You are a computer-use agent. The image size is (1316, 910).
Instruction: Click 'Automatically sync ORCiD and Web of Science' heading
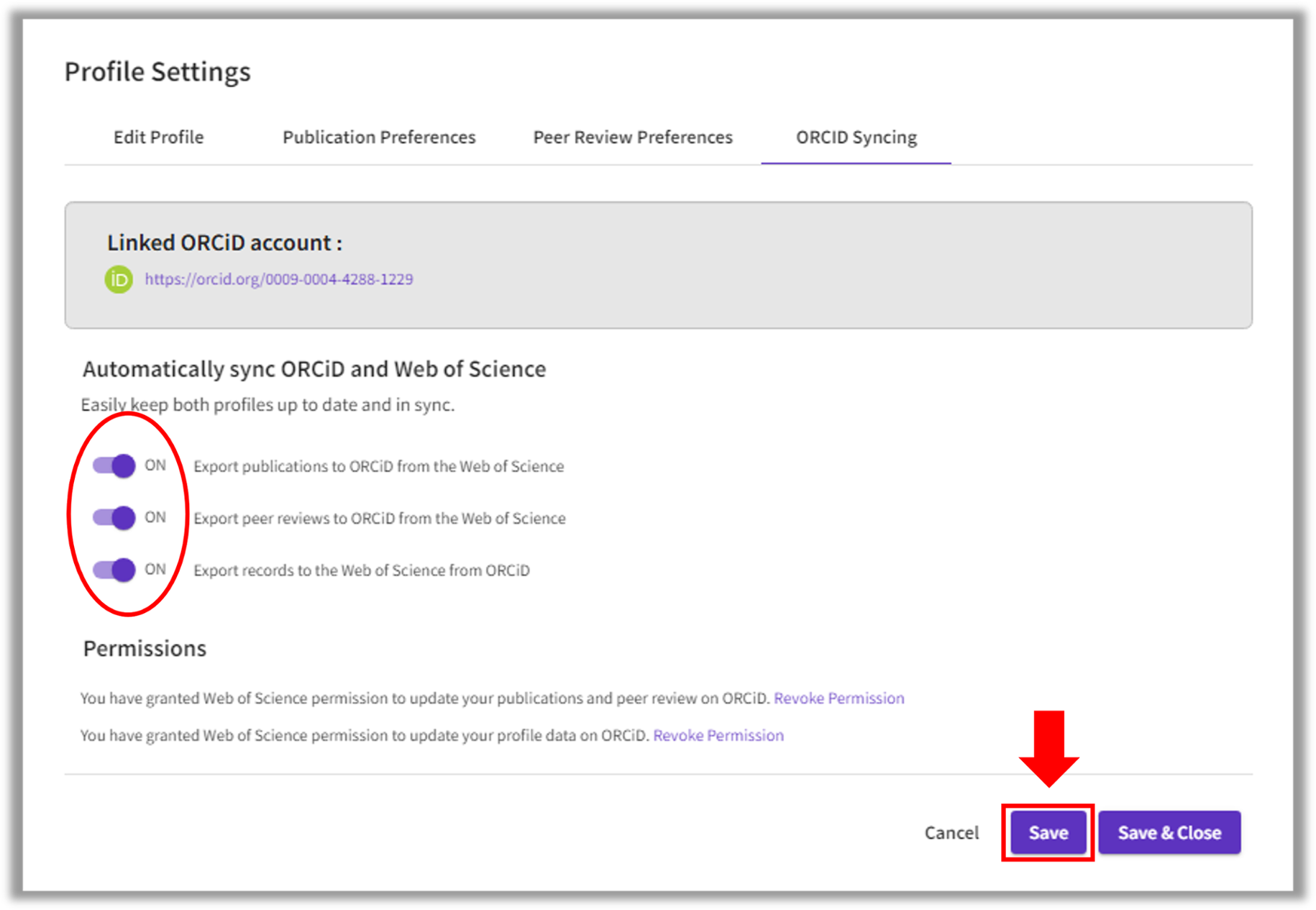314,369
